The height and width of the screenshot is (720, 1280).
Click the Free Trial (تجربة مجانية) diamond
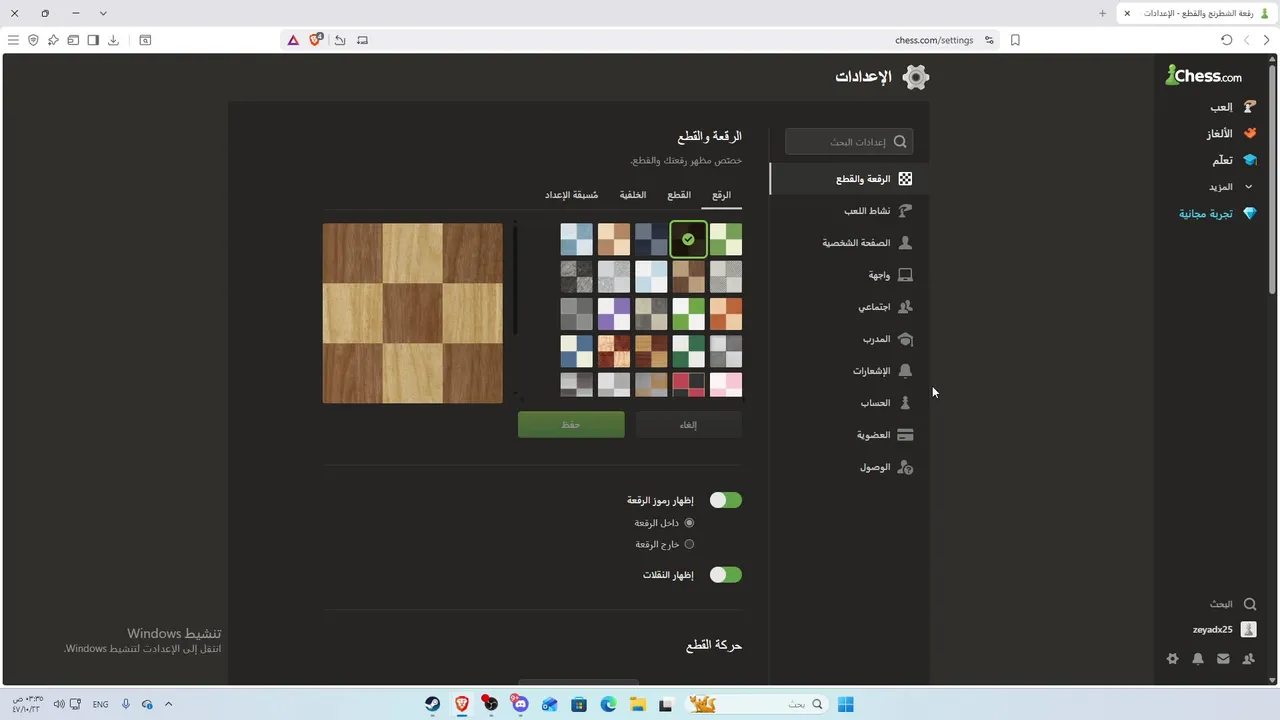click(1249, 213)
